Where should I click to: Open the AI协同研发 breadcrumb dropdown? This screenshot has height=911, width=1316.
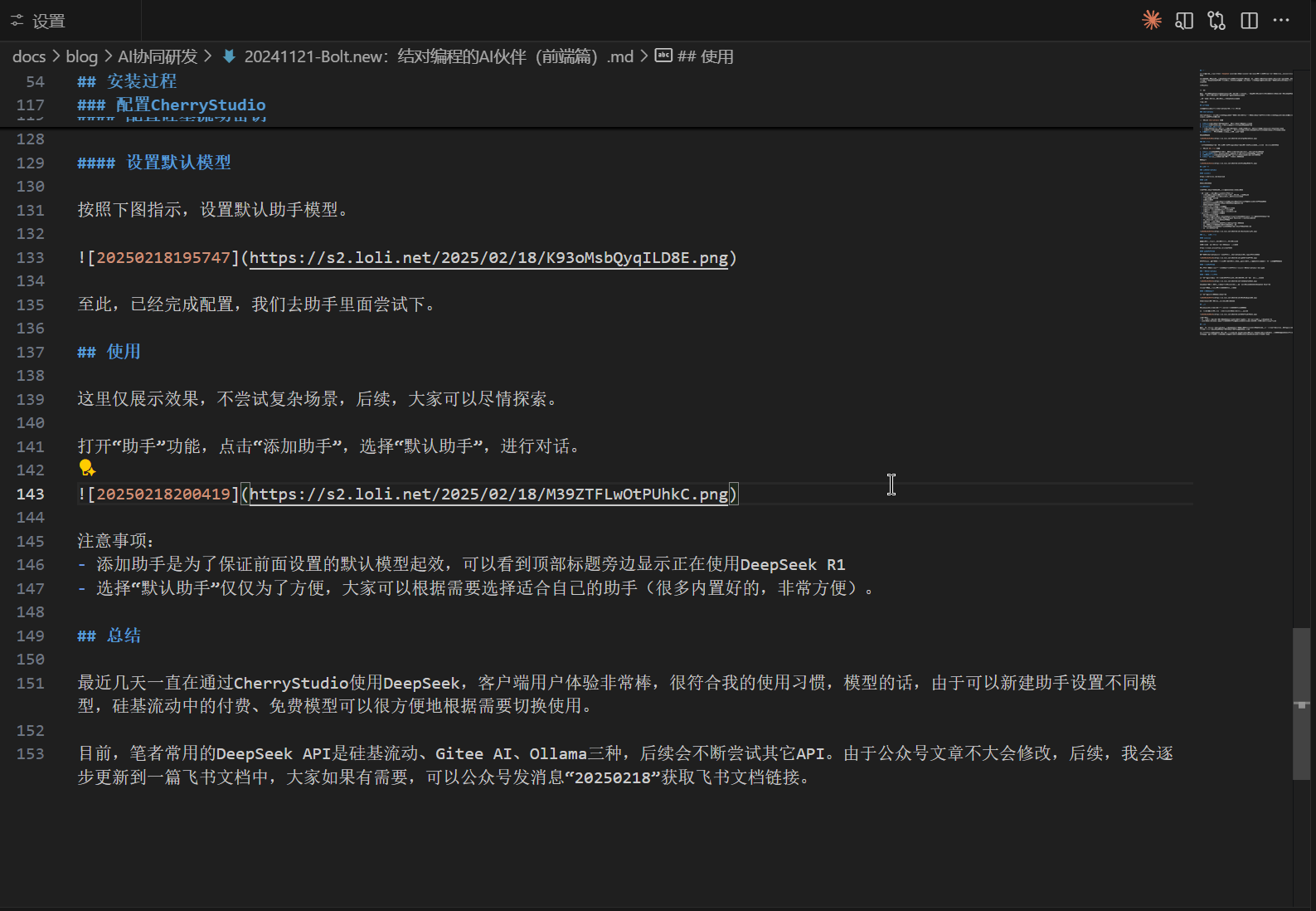158,56
